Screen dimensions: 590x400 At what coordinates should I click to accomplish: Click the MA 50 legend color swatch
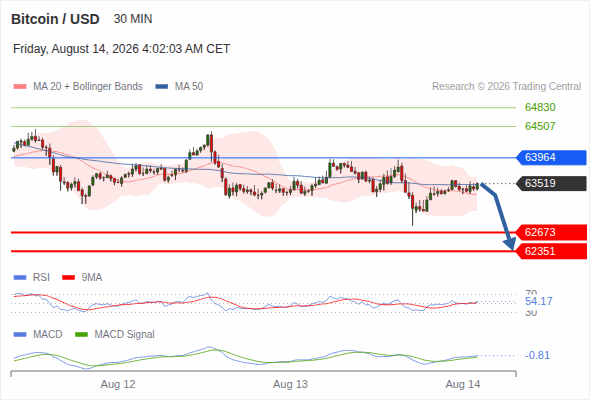point(162,87)
